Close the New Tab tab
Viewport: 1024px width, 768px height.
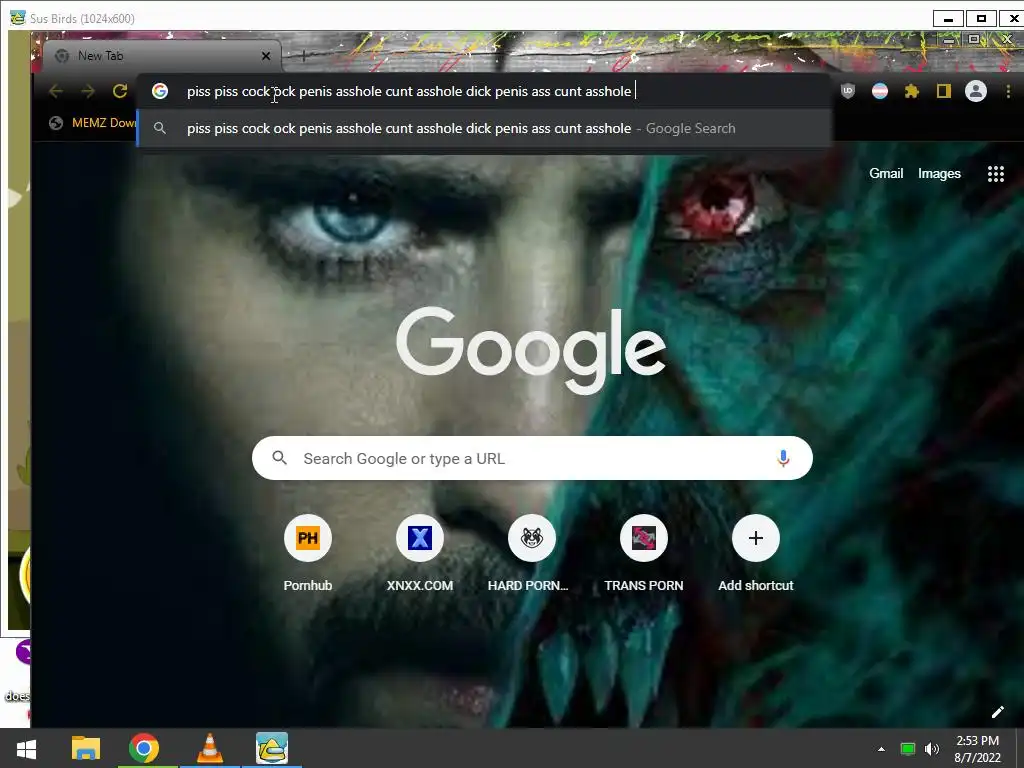266,56
